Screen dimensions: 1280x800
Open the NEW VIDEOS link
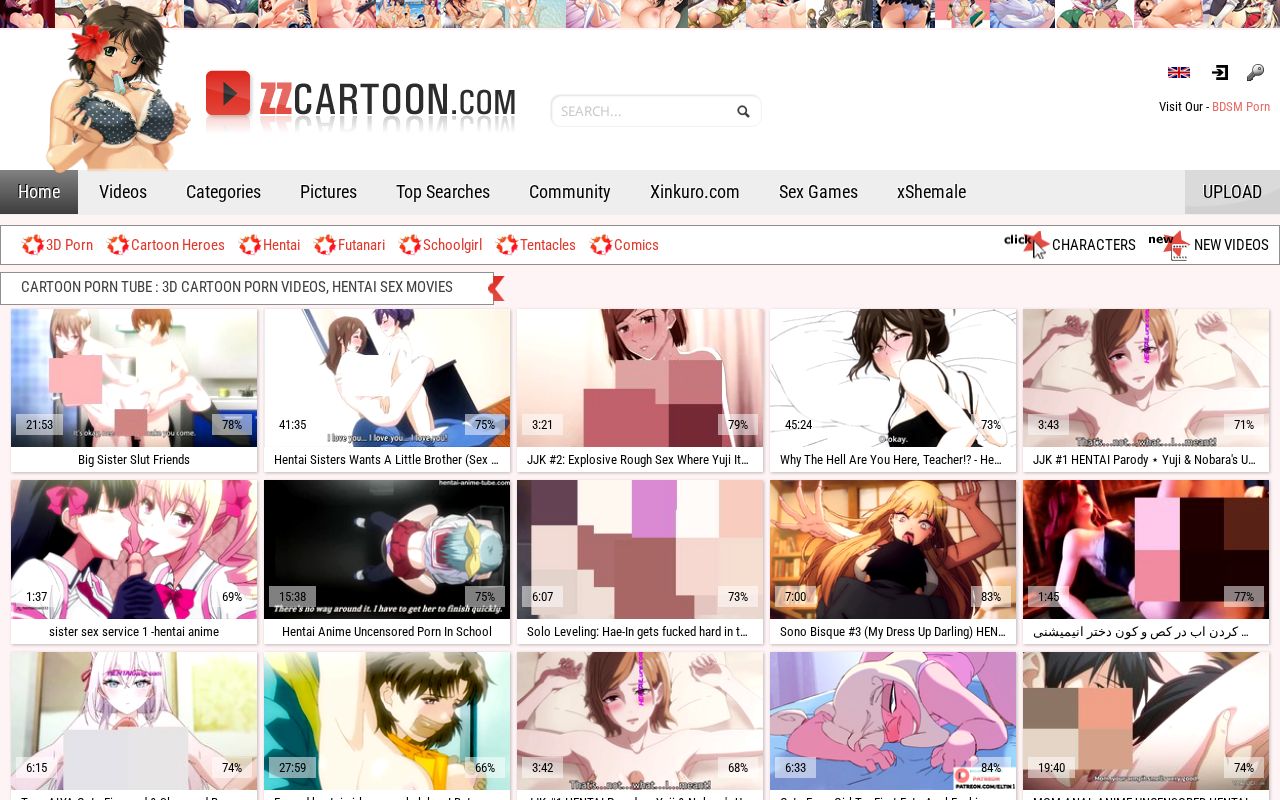pos(1231,245)
